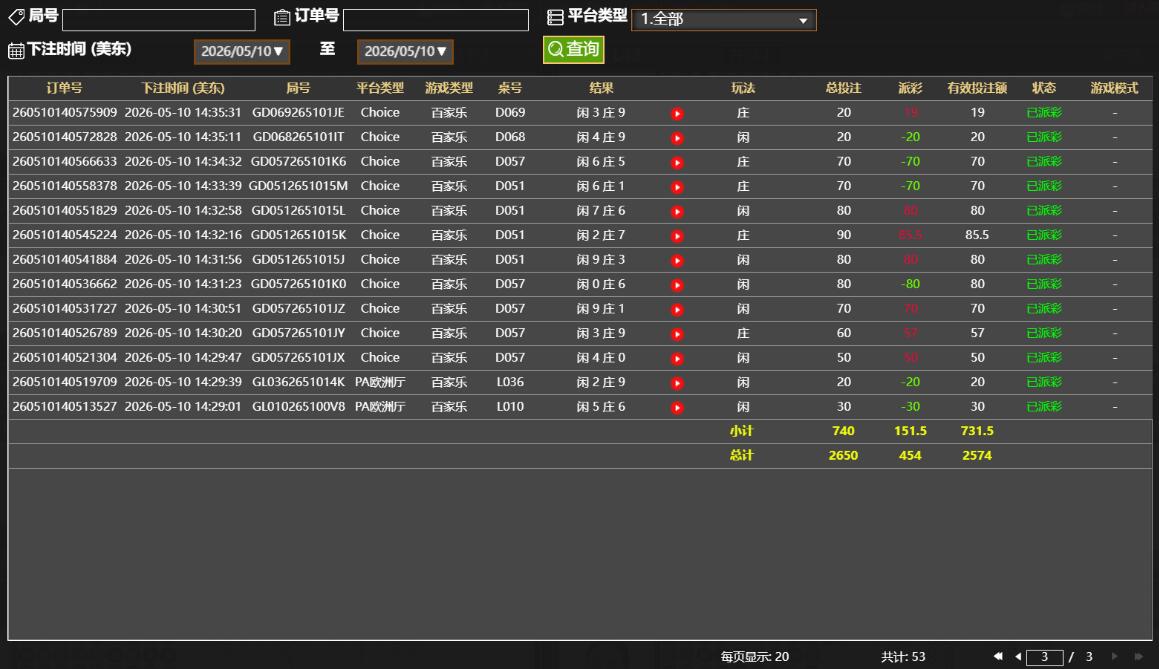Click the calendar icon beside 下注时间
Screen dimensions: 1159x669
pyautogui.click(x=16, y=51)
